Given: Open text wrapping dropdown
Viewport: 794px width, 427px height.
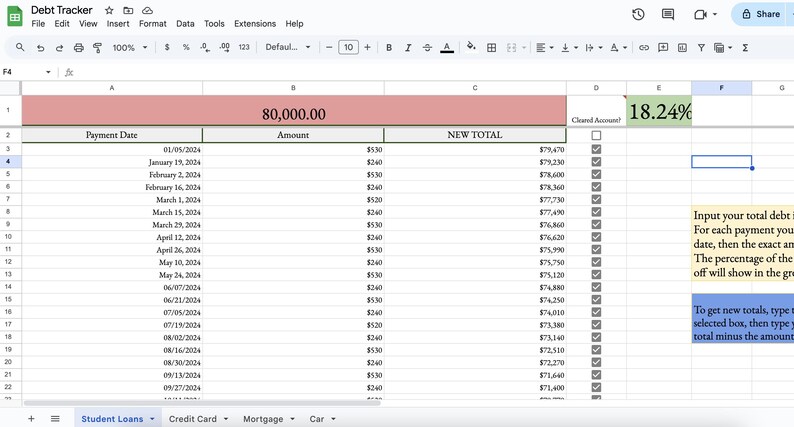Looking at the screenshot, I should 594,48.
